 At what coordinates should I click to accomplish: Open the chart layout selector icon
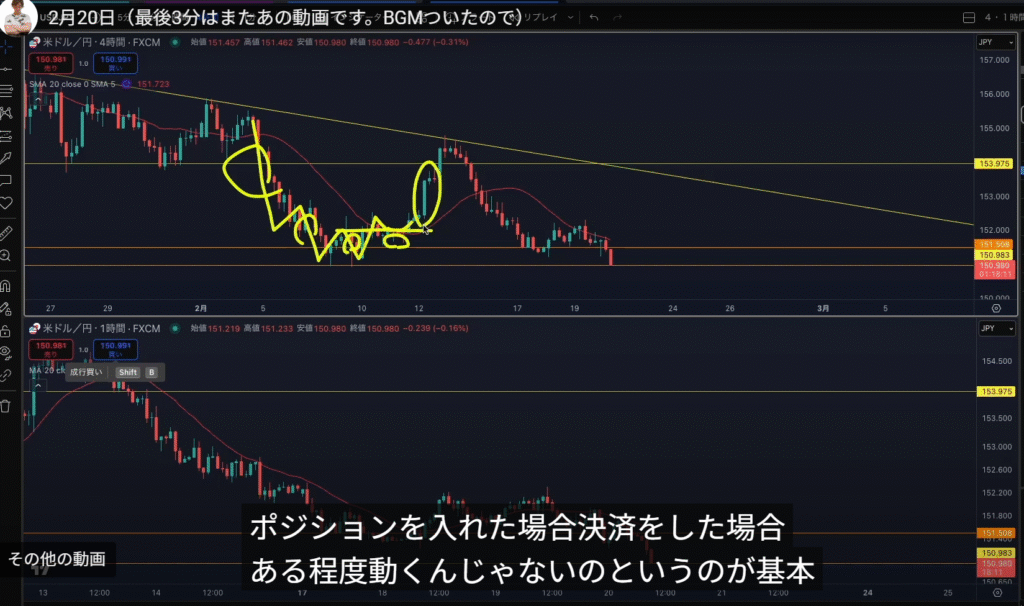[969, 18]
